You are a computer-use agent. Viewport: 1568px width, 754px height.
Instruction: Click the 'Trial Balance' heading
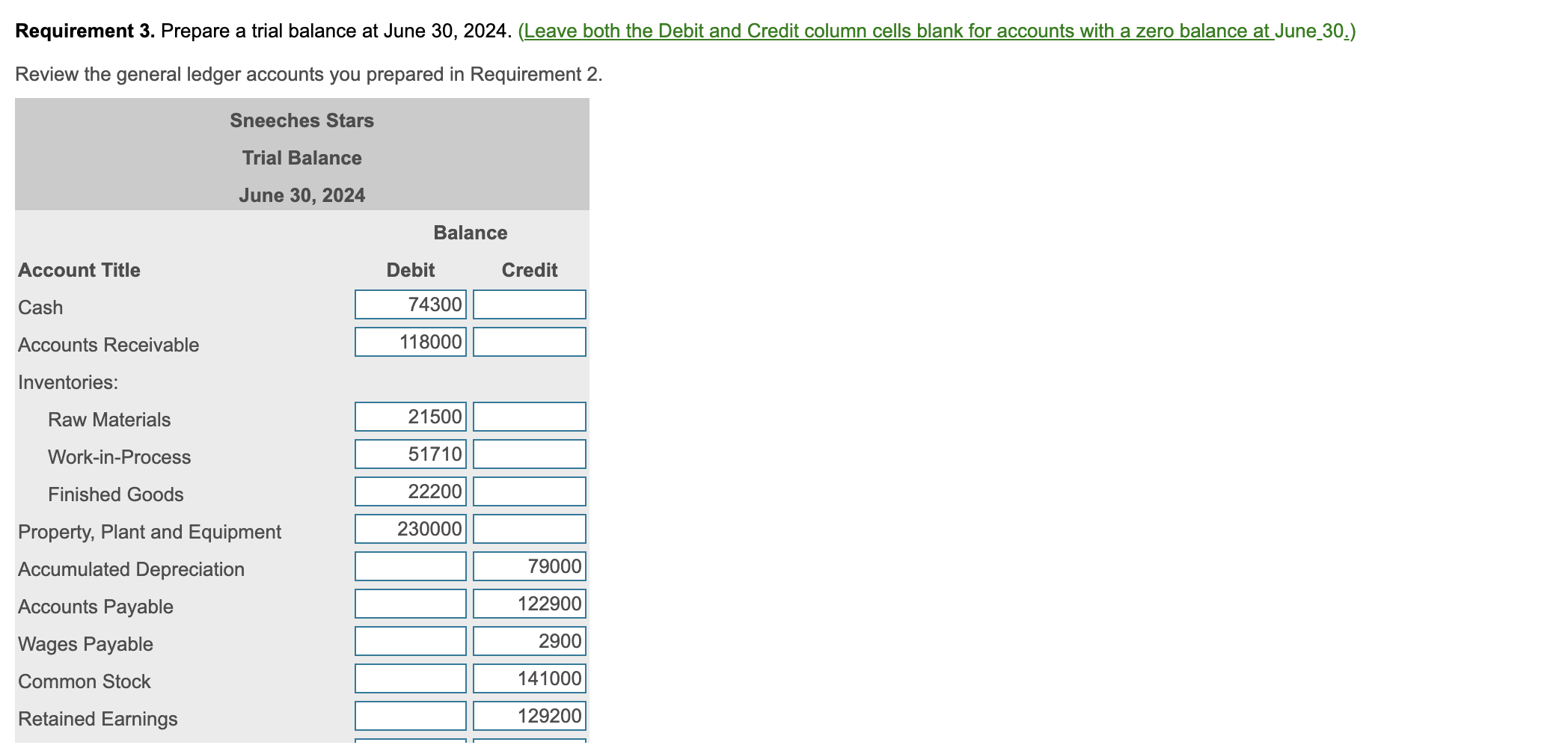click(302, 158)
